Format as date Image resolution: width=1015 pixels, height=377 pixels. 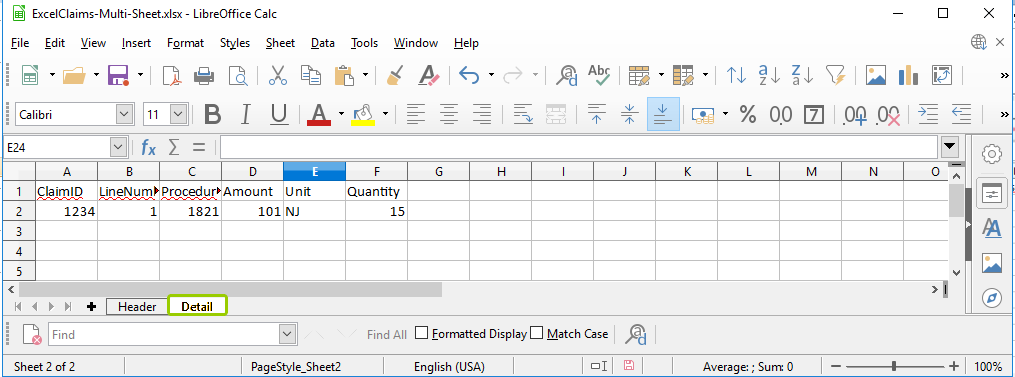click(814, 115)
